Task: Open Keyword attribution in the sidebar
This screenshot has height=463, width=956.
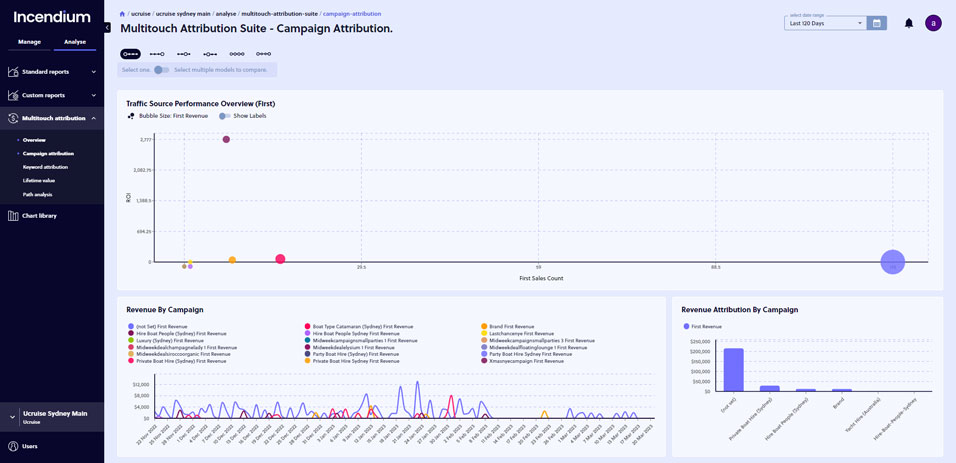Action: [x=45, y=167]
